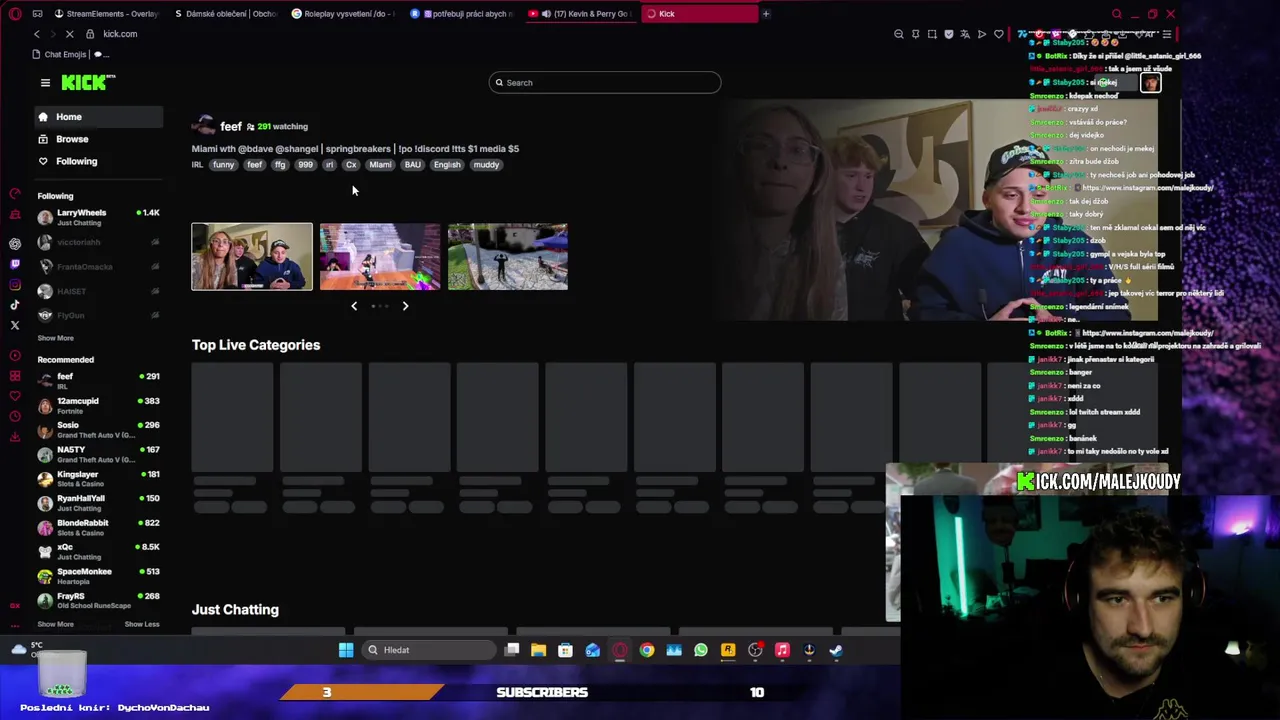Open ChatGPT in Opera sidebar

[15, 243]
